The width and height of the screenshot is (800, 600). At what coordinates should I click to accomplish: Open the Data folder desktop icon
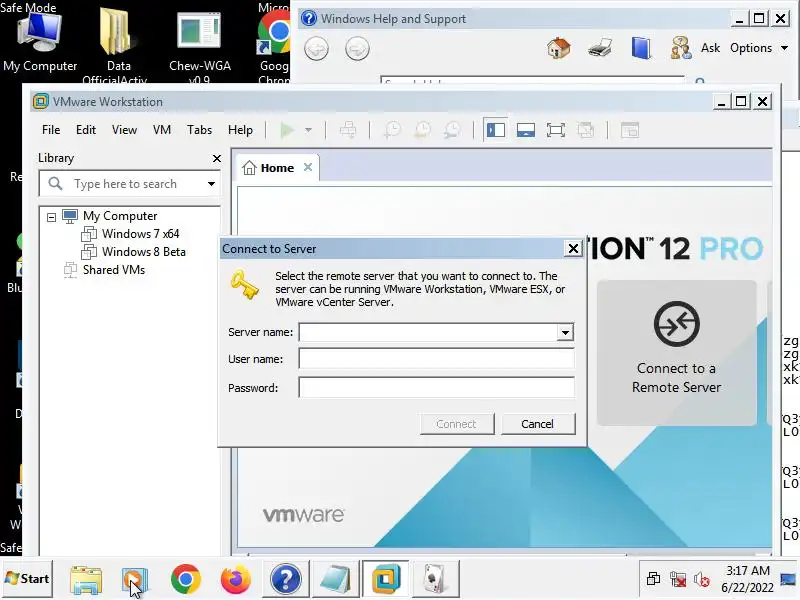[117, 45]
